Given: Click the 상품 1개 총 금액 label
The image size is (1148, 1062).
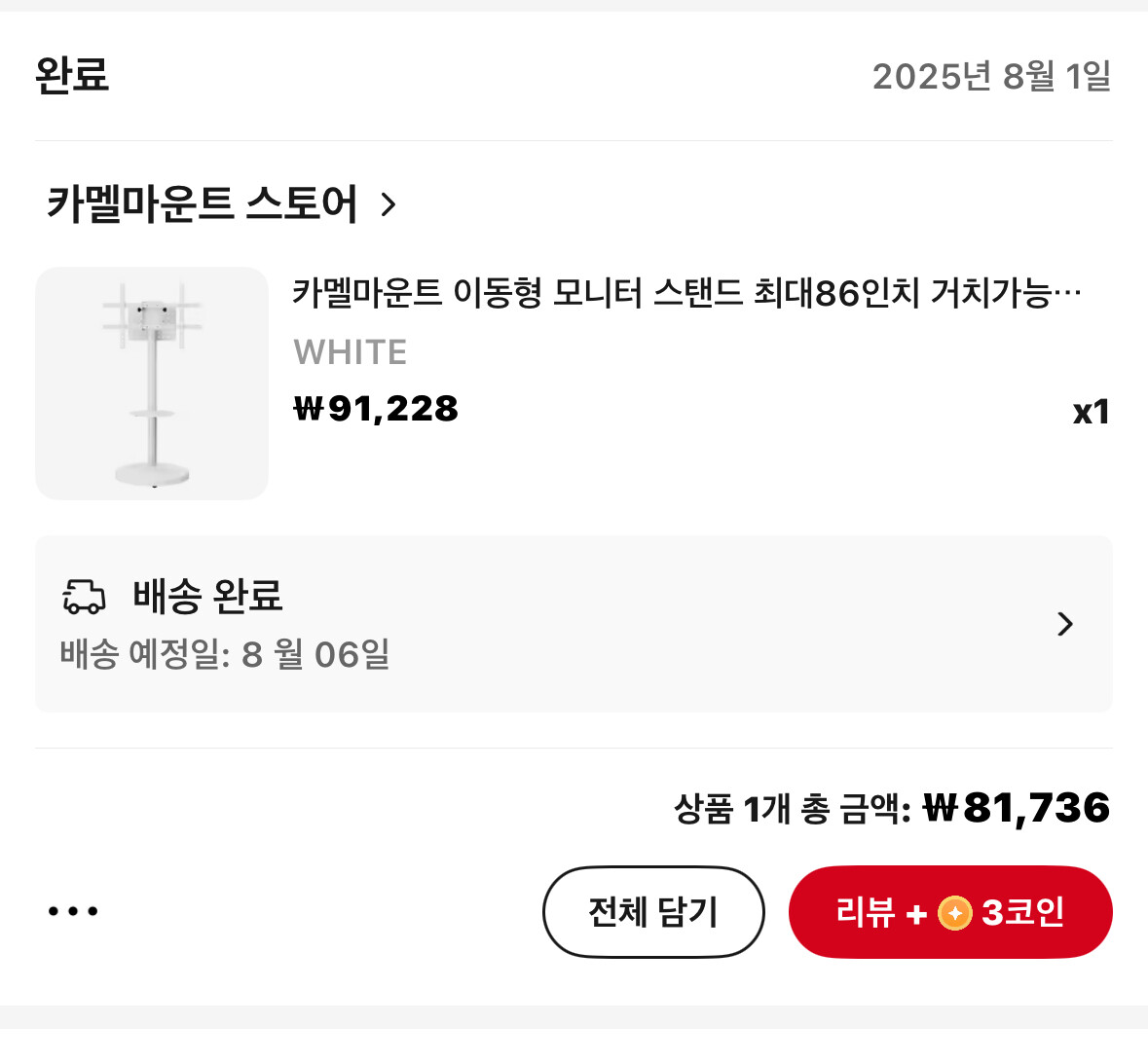Looking at the screenshot, I should [x=793, y=810].
